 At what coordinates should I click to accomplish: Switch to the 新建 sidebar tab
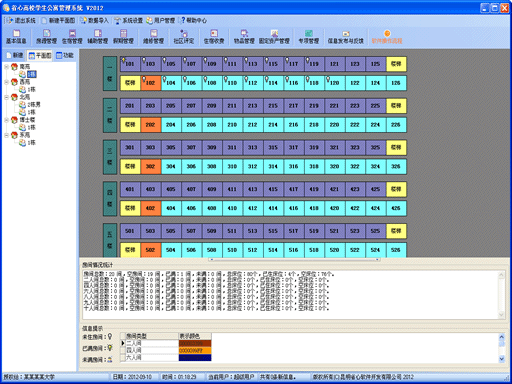[15, 55]
